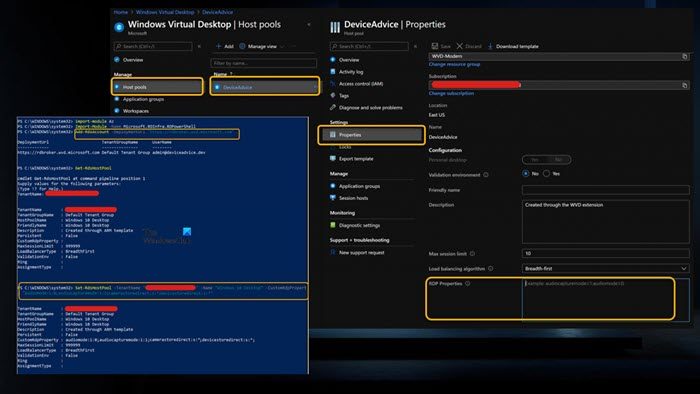Click the New support request icon

click(333, 253)
